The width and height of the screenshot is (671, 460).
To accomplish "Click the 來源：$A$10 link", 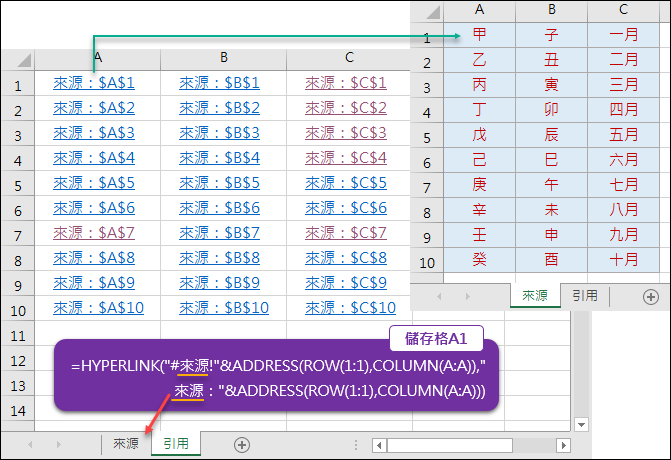I will coord(98,308).
